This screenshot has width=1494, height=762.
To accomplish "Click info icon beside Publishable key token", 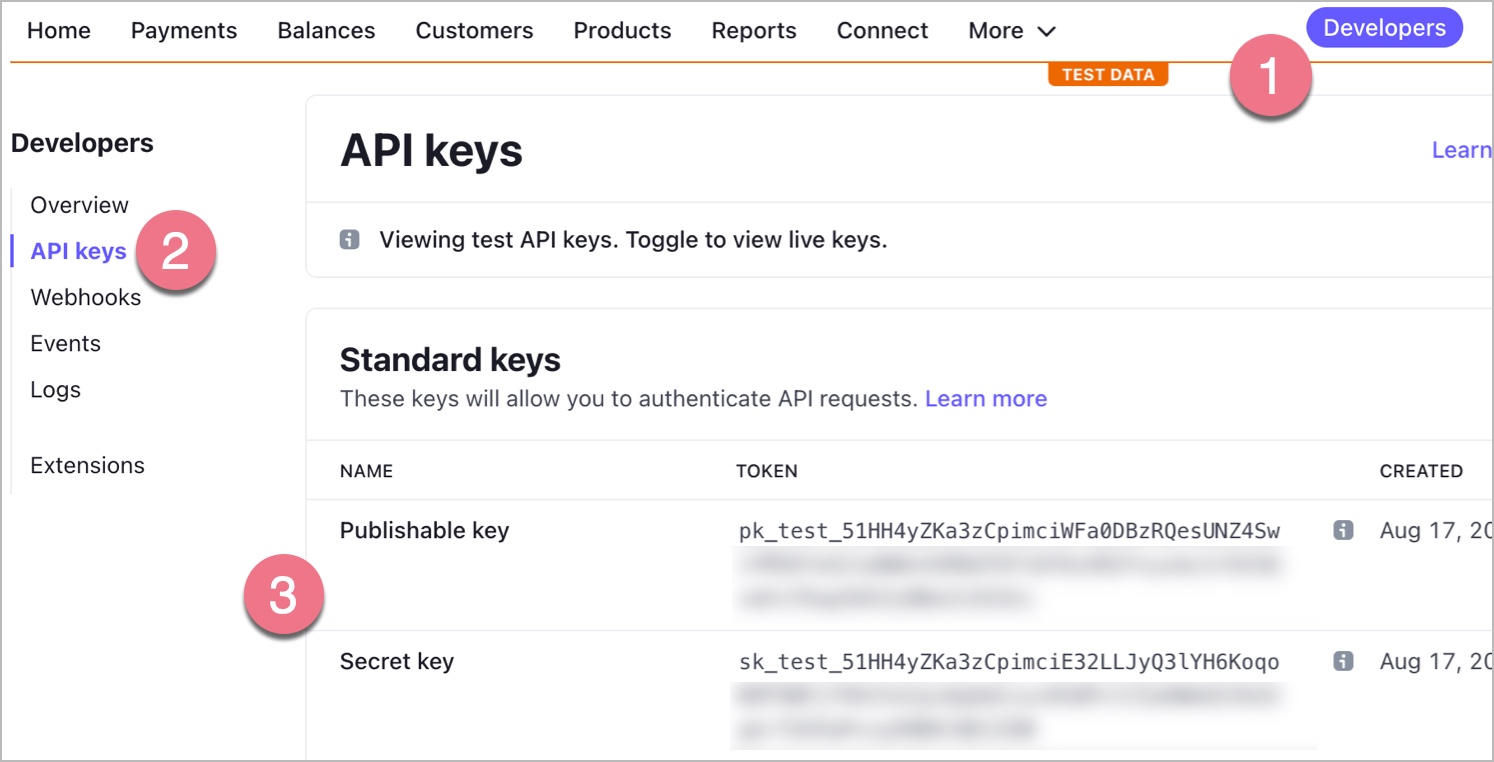I will pyautogui.click(x=1343, y=530).
